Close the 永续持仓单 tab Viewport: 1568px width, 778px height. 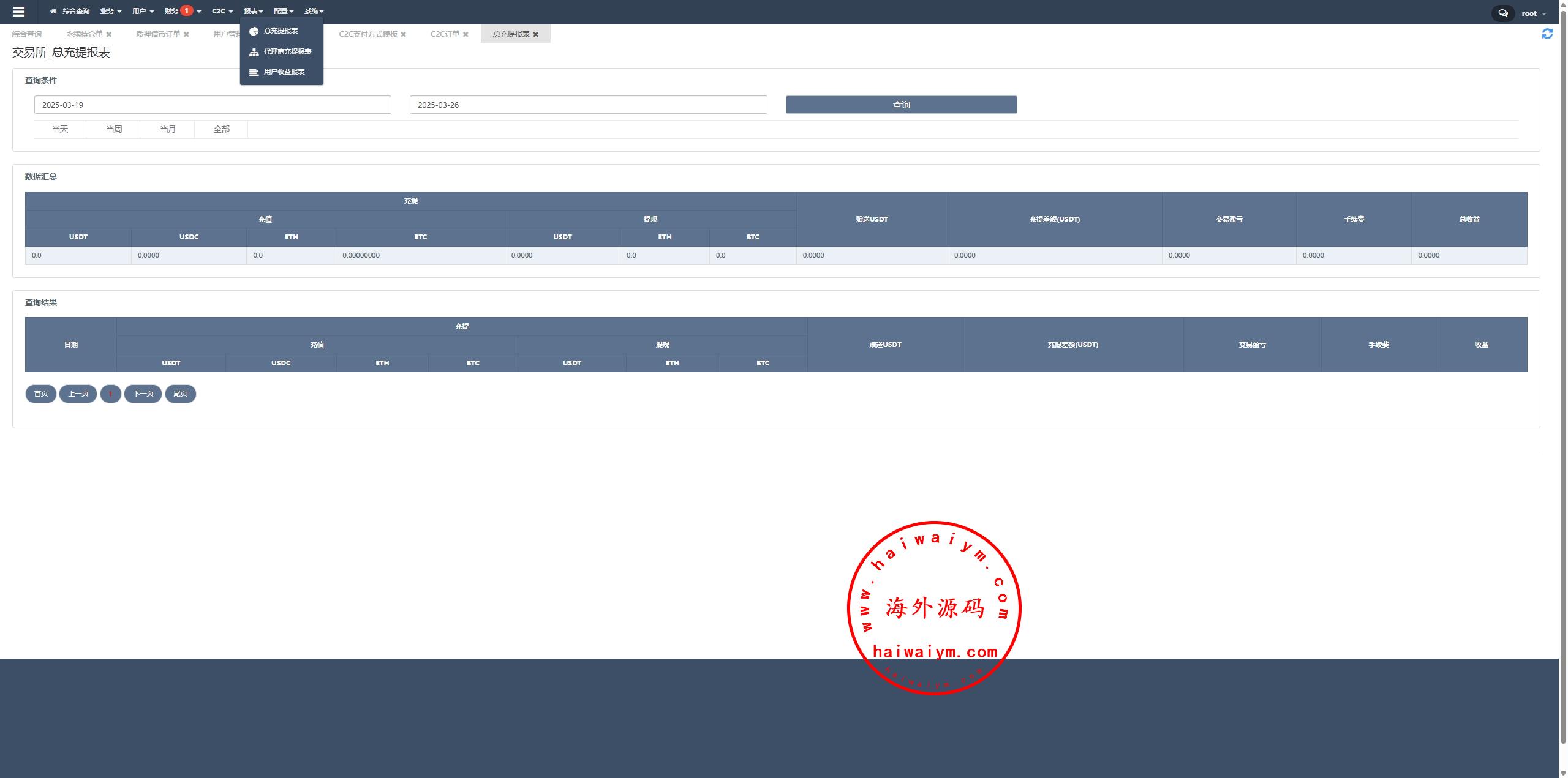click(109, 34)
